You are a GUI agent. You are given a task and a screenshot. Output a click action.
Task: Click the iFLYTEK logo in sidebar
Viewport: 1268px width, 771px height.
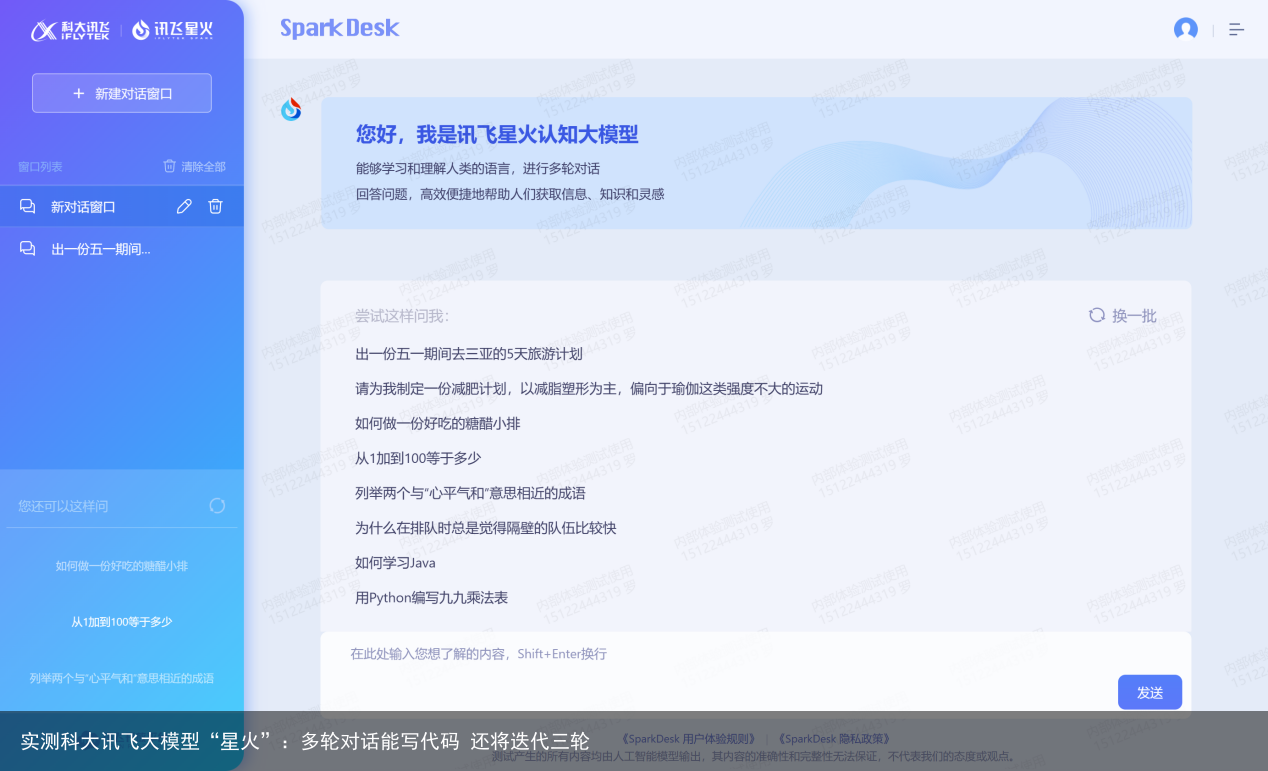(x=70, y=31)
